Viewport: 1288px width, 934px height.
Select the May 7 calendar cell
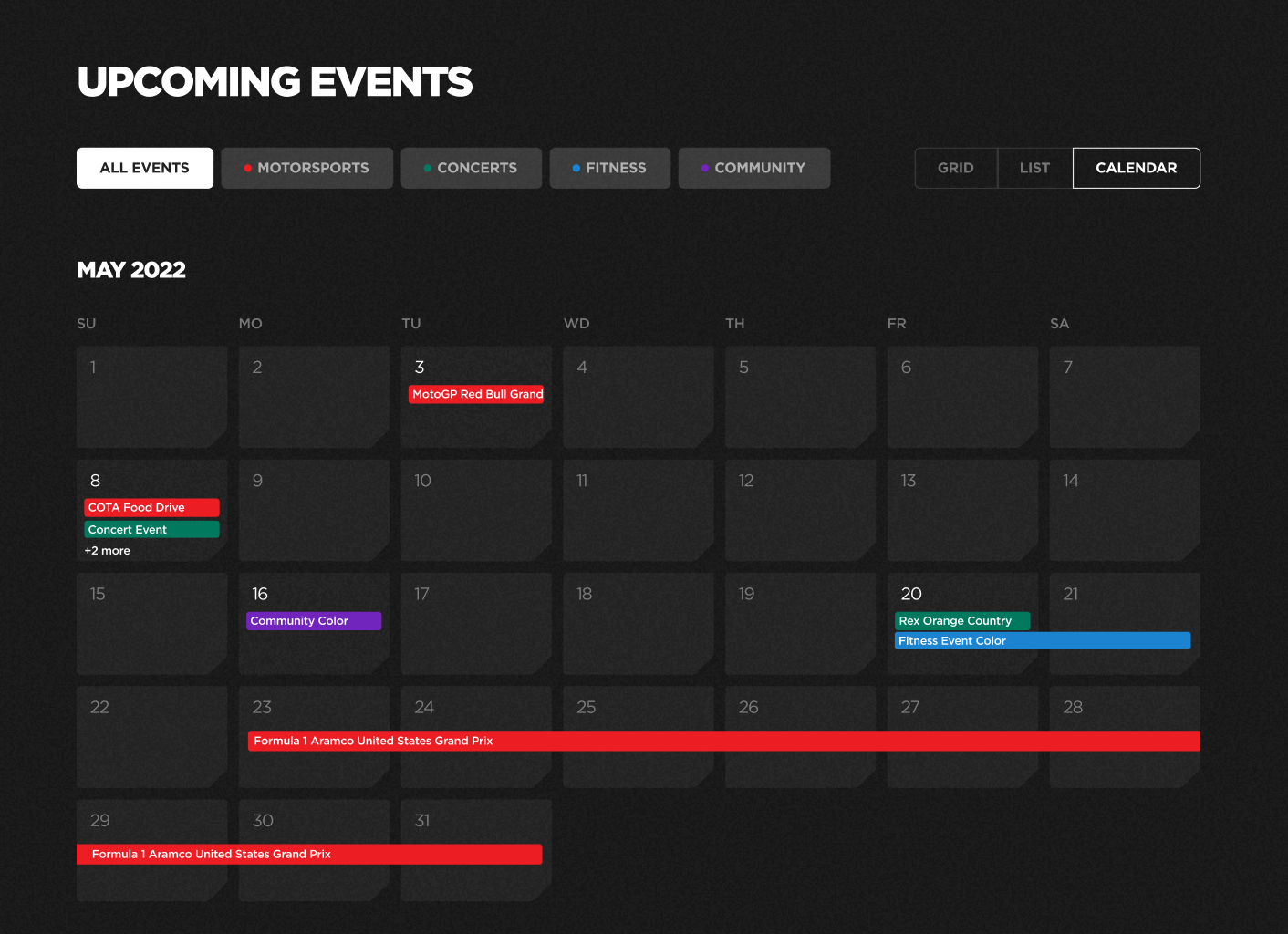(1125, 397)
